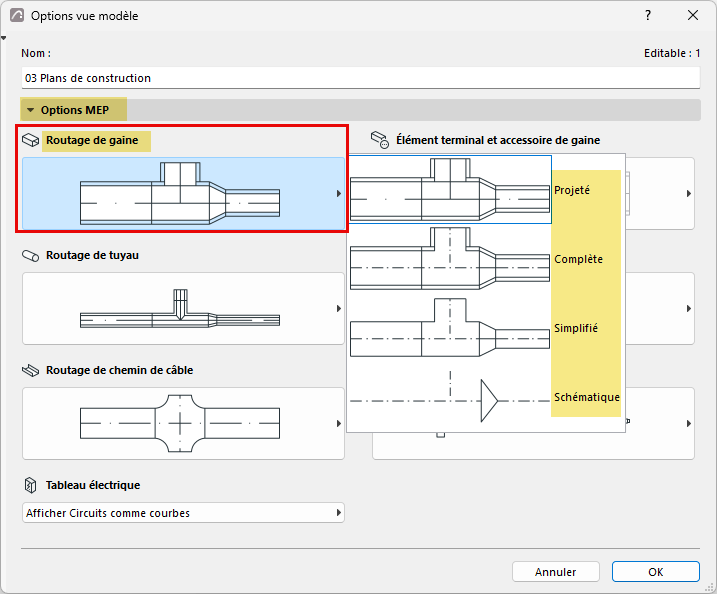This screenshot has height=594, width=717.
Task: Close the Options vue modèle dialog
Action: [693, 16]
